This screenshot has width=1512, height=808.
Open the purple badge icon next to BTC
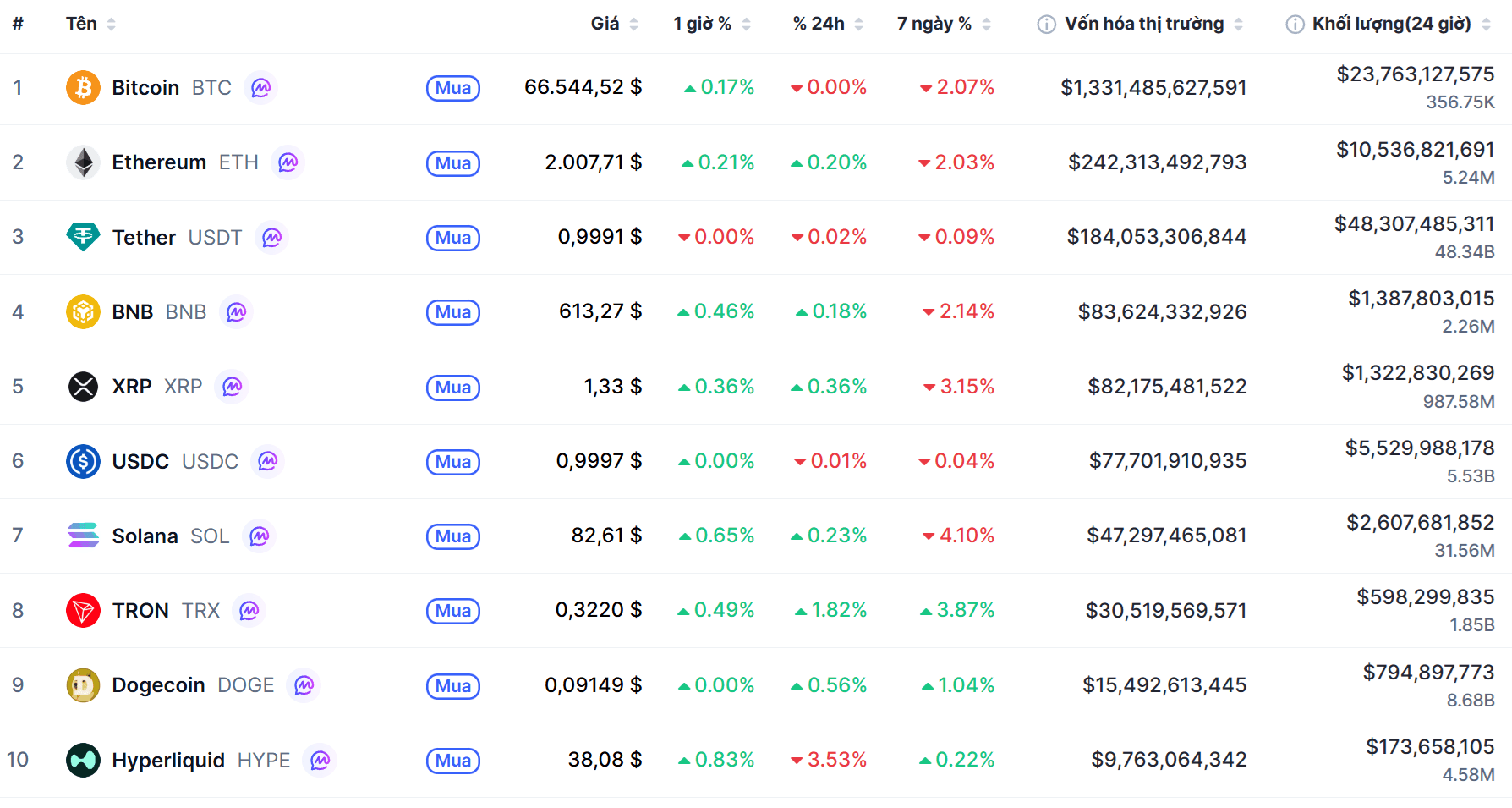click(x=261, y=88)
